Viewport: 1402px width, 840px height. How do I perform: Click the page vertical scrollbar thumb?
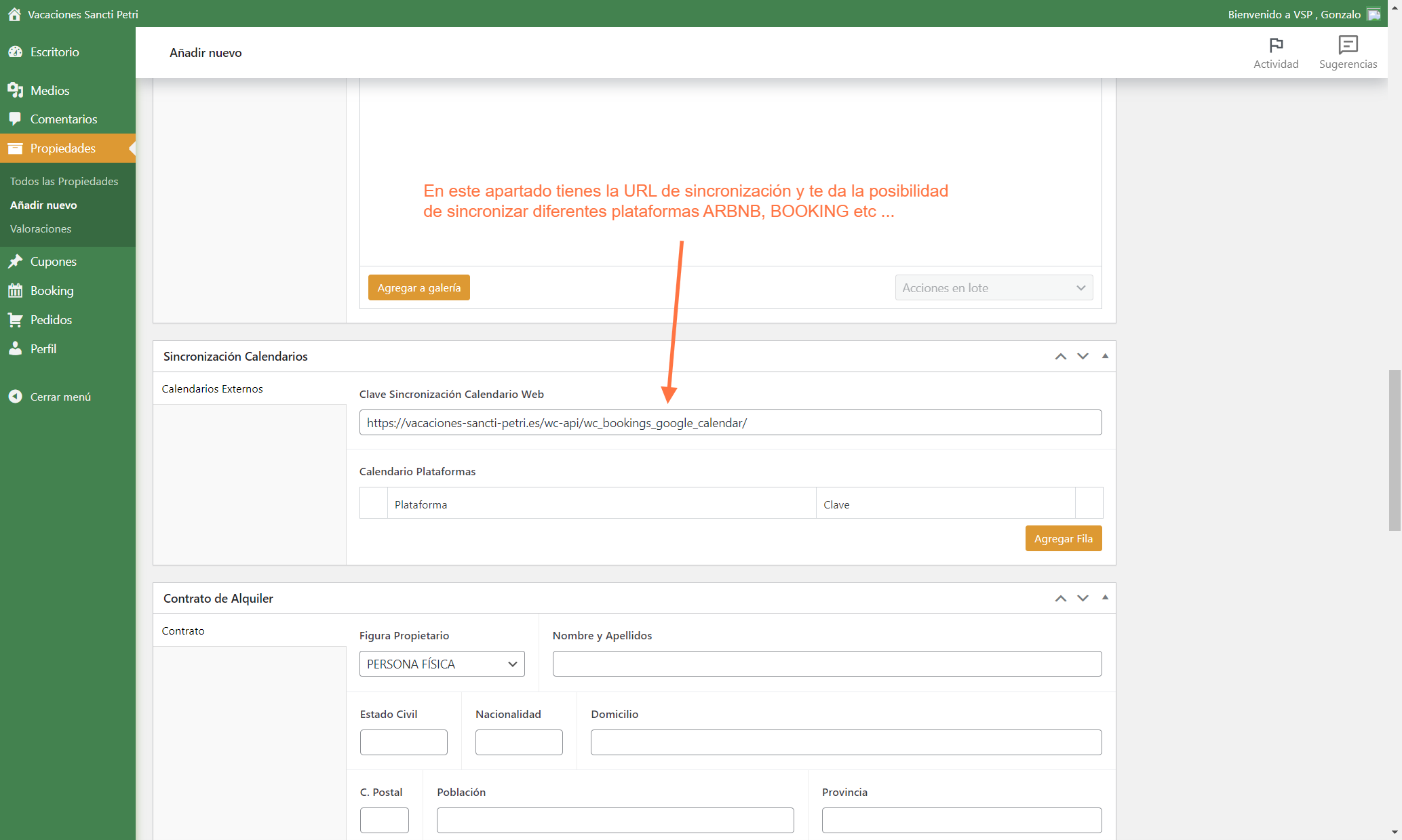click(1395, 450)
